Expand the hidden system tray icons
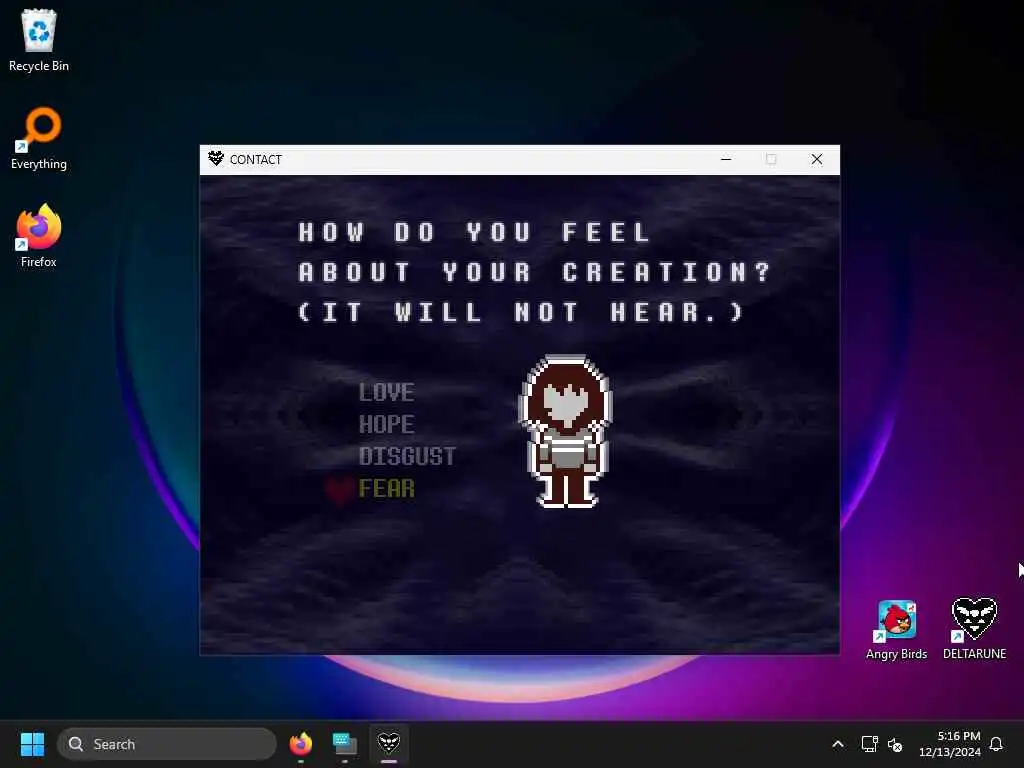Screen dimensions: 1024x768 pos(837,744)
